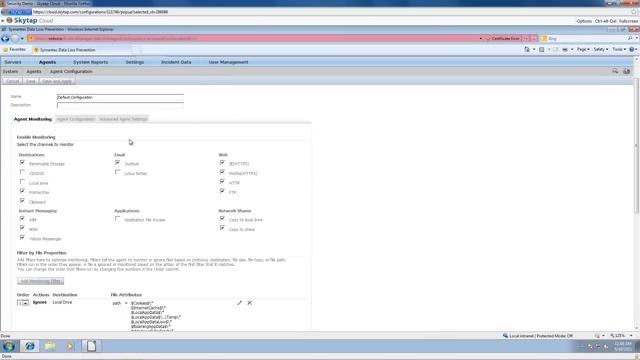
Task: Toggle the Clipboard checkbox
Action: 22,201
